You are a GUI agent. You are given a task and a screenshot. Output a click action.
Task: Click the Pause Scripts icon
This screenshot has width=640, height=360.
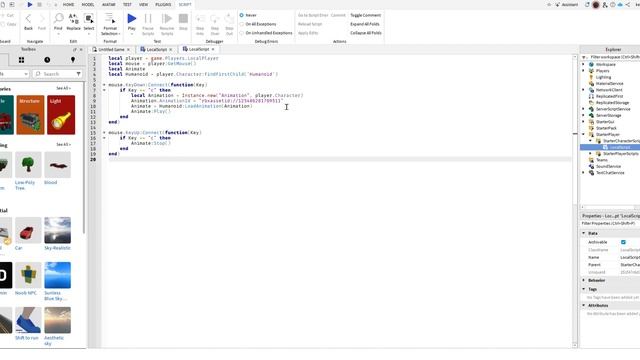pos(148,18)
